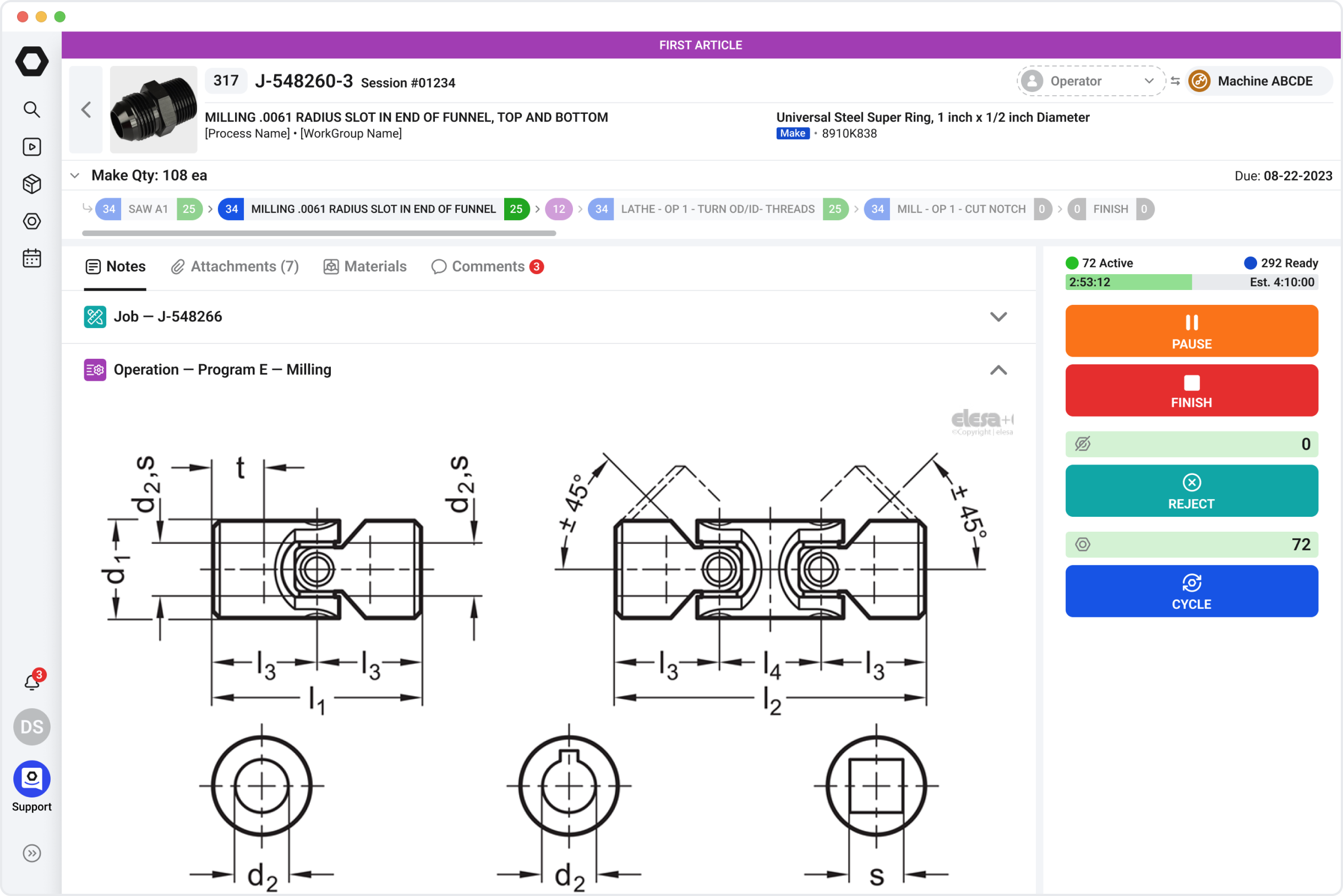Open the Search icon in the left sidebar
1343x896 pixels.
(x=31, y=109)
